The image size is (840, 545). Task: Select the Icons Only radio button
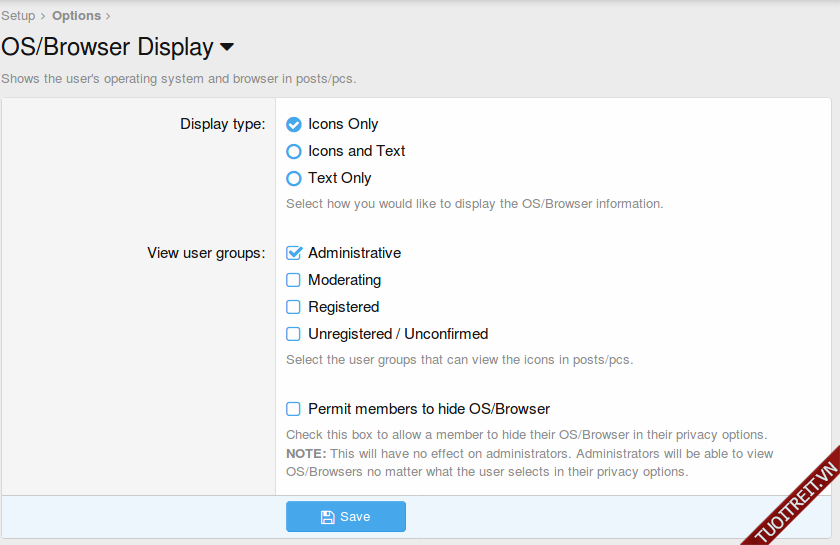click(x=294, y=125)
